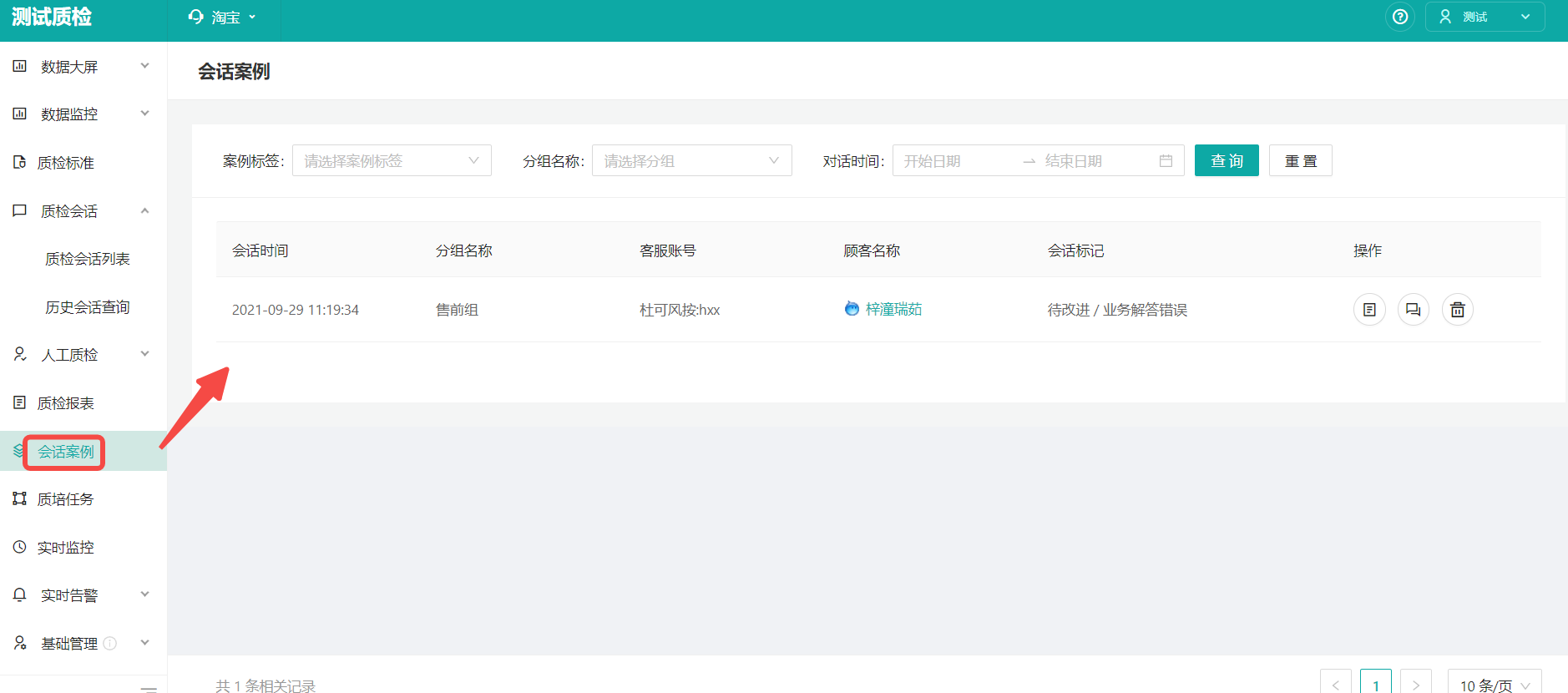Click the 数据大屏 chart icon
Image resolution: width=1568 pixels, height=693 pixels.
click(x=20, y=66)
